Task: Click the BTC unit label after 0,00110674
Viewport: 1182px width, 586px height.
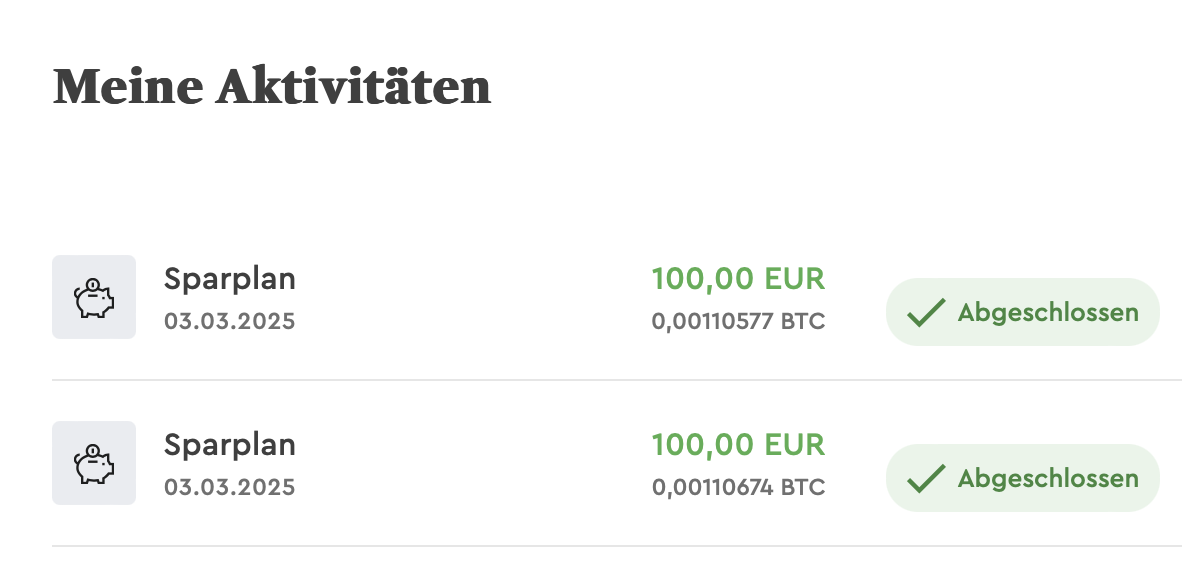Action: (x=803, y=488)
